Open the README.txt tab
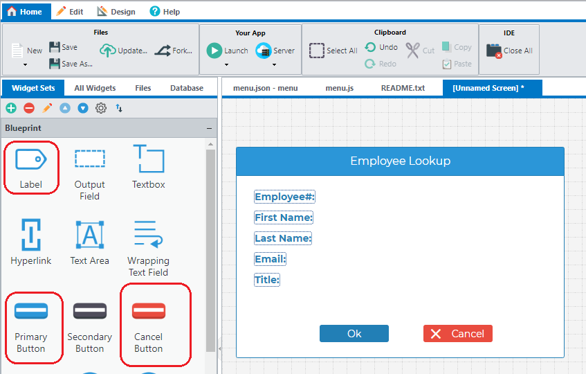The width and height of the screenshot is (586, 374). tap(403, 88)
